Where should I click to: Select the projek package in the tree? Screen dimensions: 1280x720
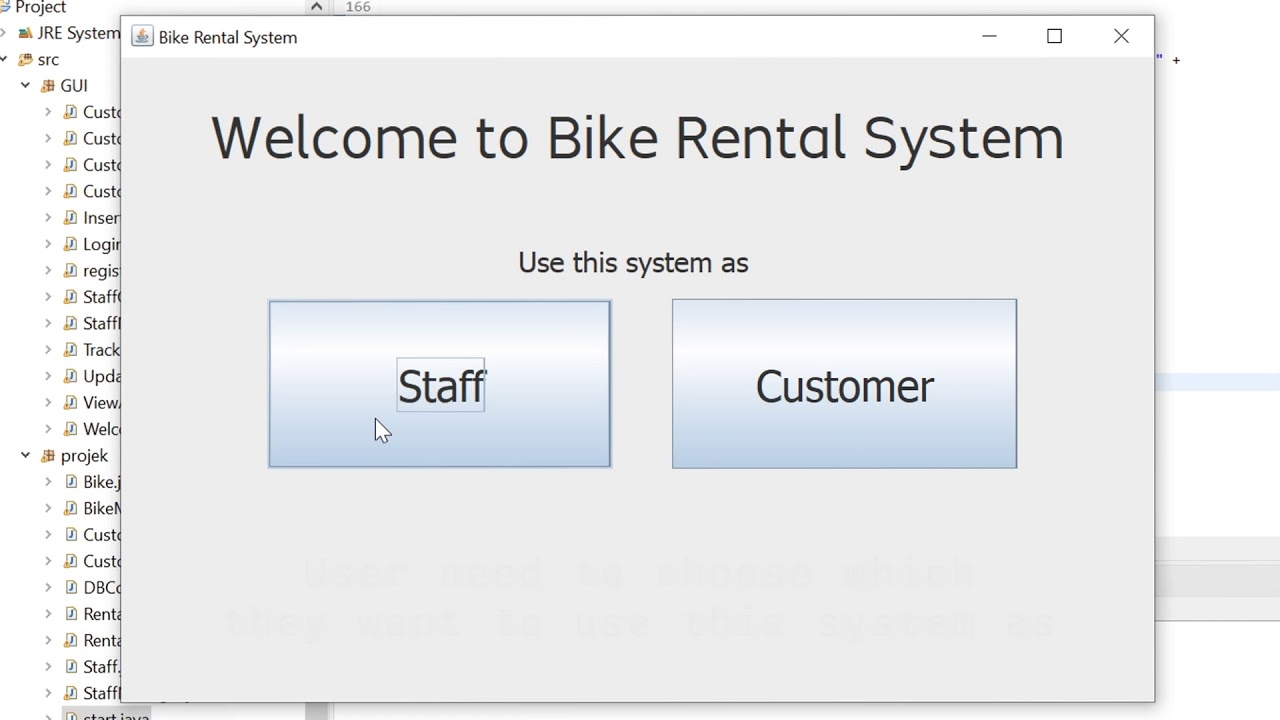[84, 455]
